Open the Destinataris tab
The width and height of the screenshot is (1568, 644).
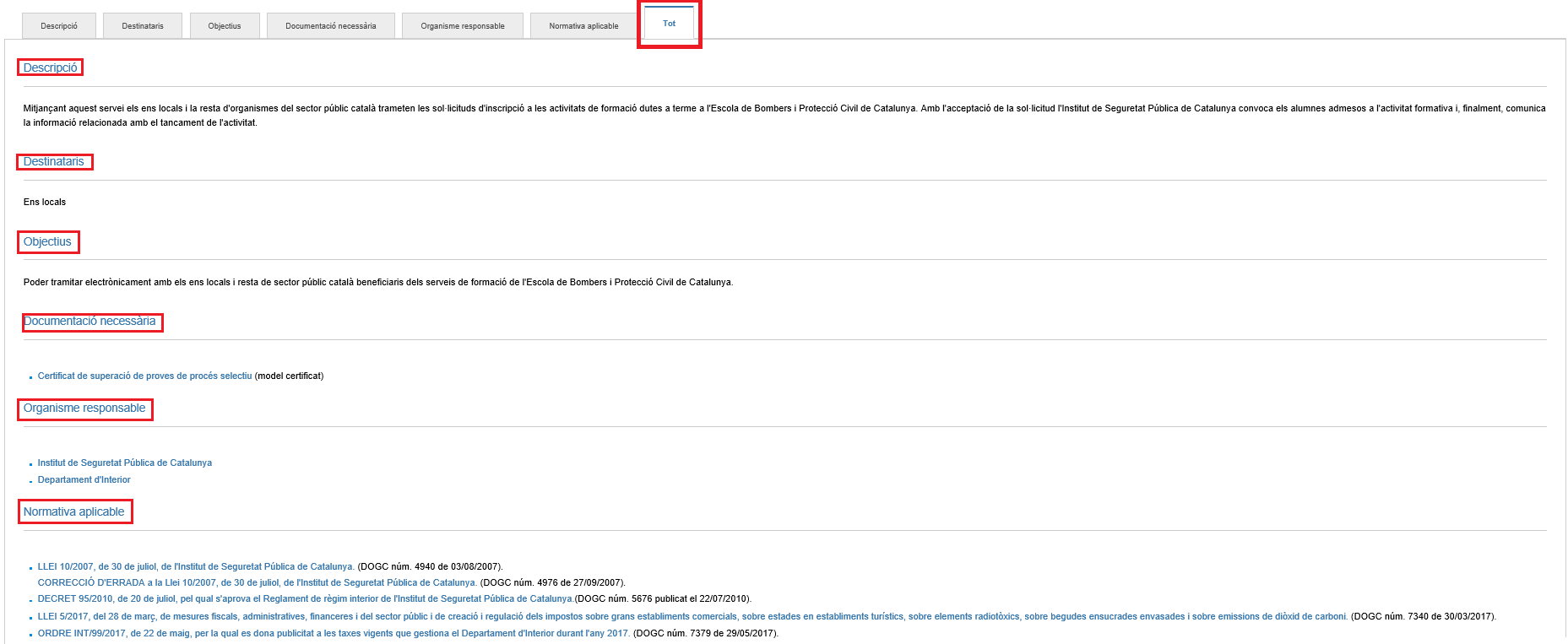tap(143, 26)
